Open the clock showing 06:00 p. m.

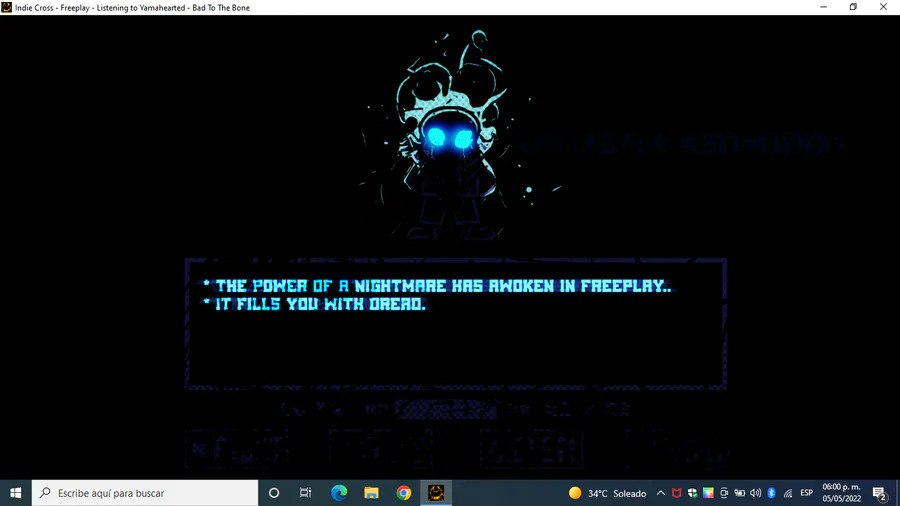(841, 493)
